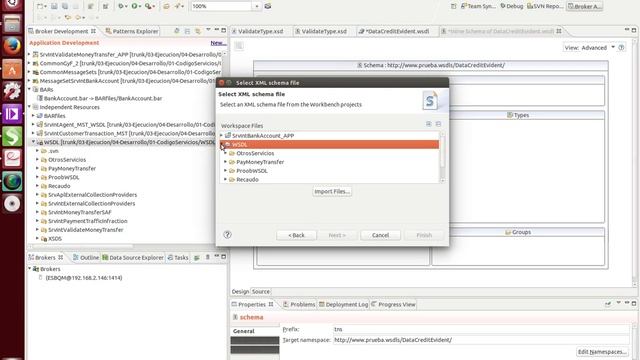Click the Types section header

coord(518,115)
